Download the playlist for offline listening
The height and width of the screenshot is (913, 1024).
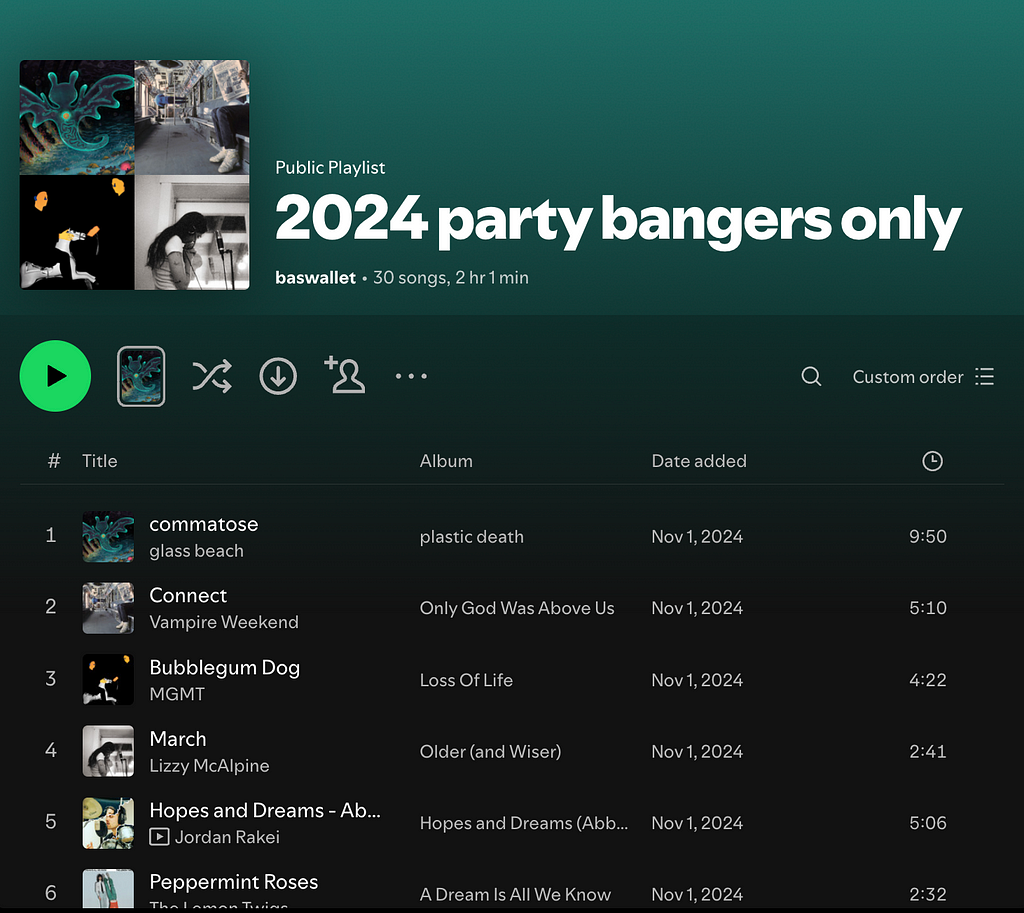pos(278,376)
